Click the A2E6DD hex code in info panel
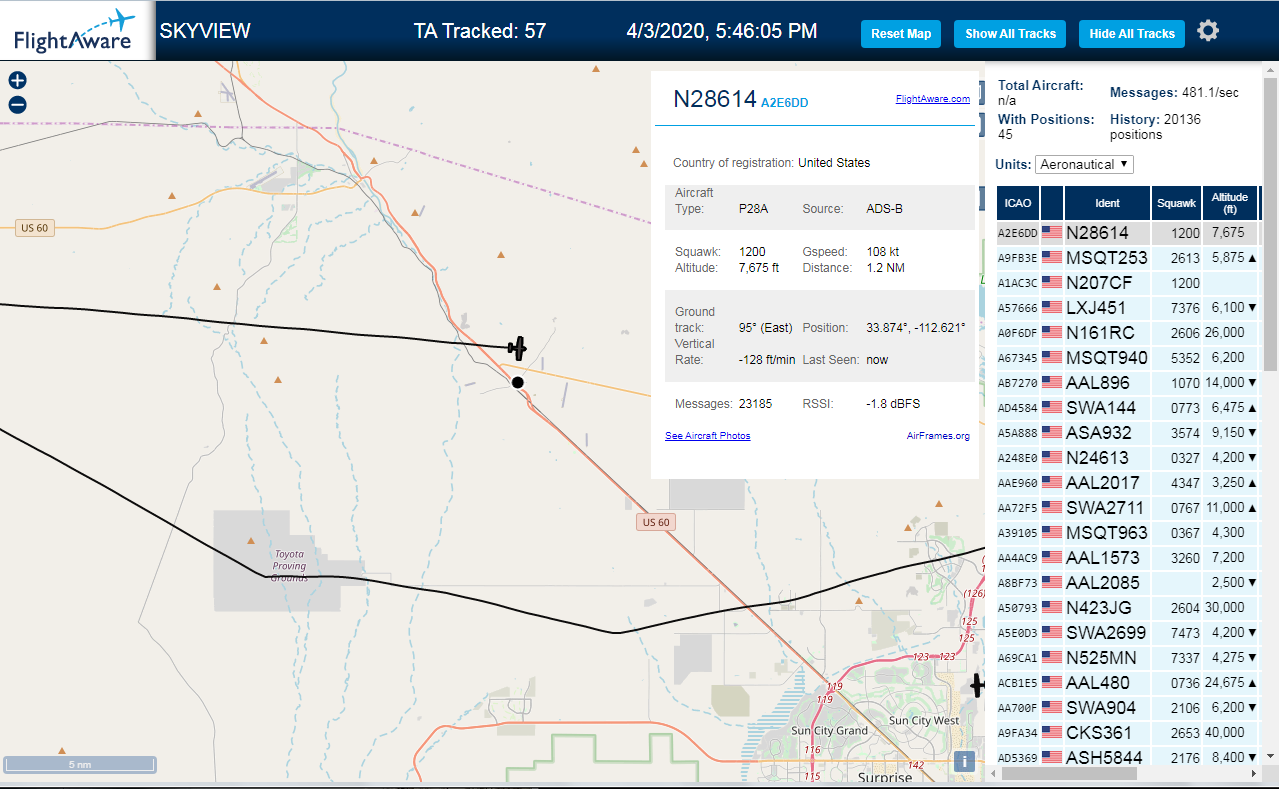 pyautogui.click(x=784, y=102)
